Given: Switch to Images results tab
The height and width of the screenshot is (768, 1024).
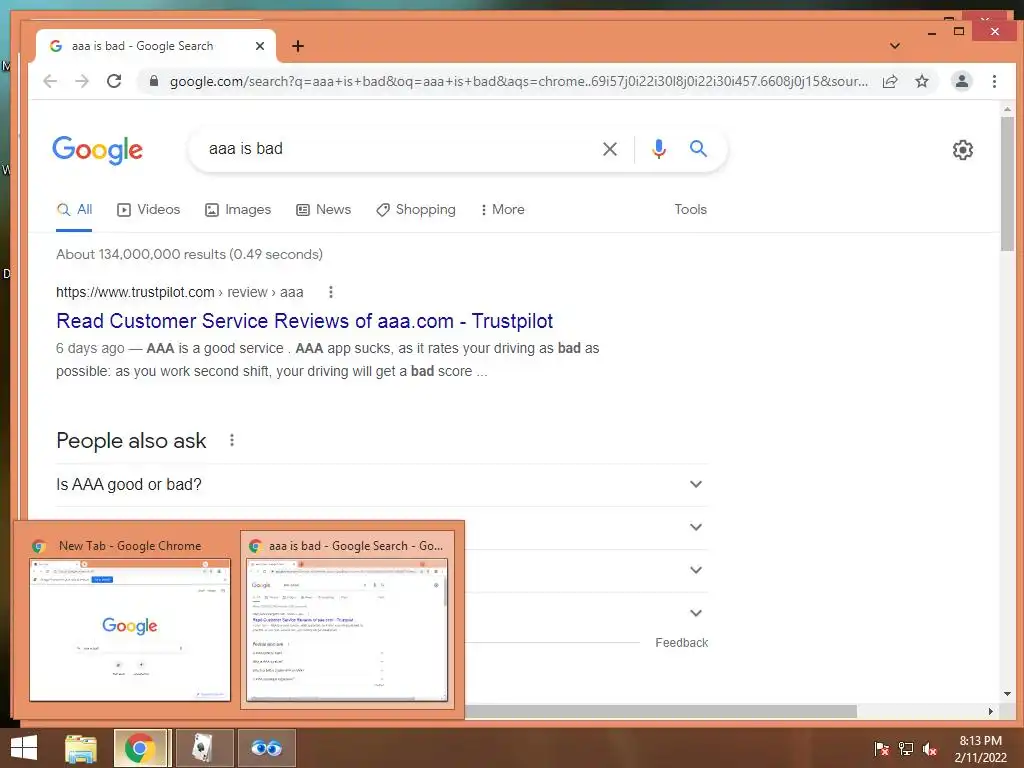Looking at the screenshot, I should [x=238, y=210].
